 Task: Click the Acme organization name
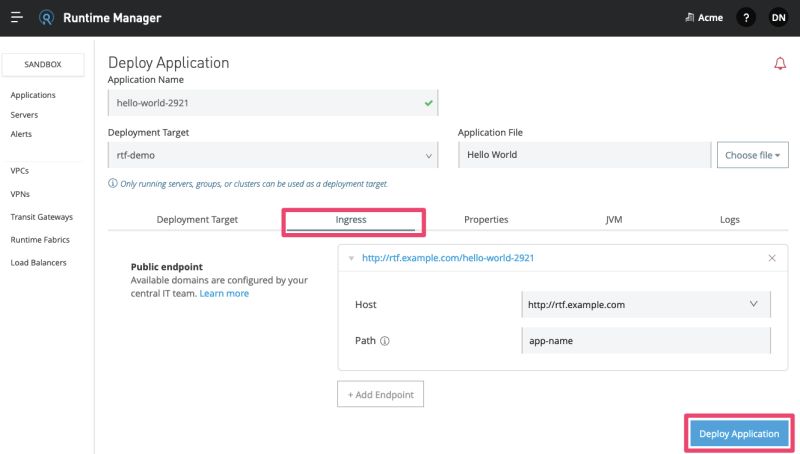[x=710, y=18]
